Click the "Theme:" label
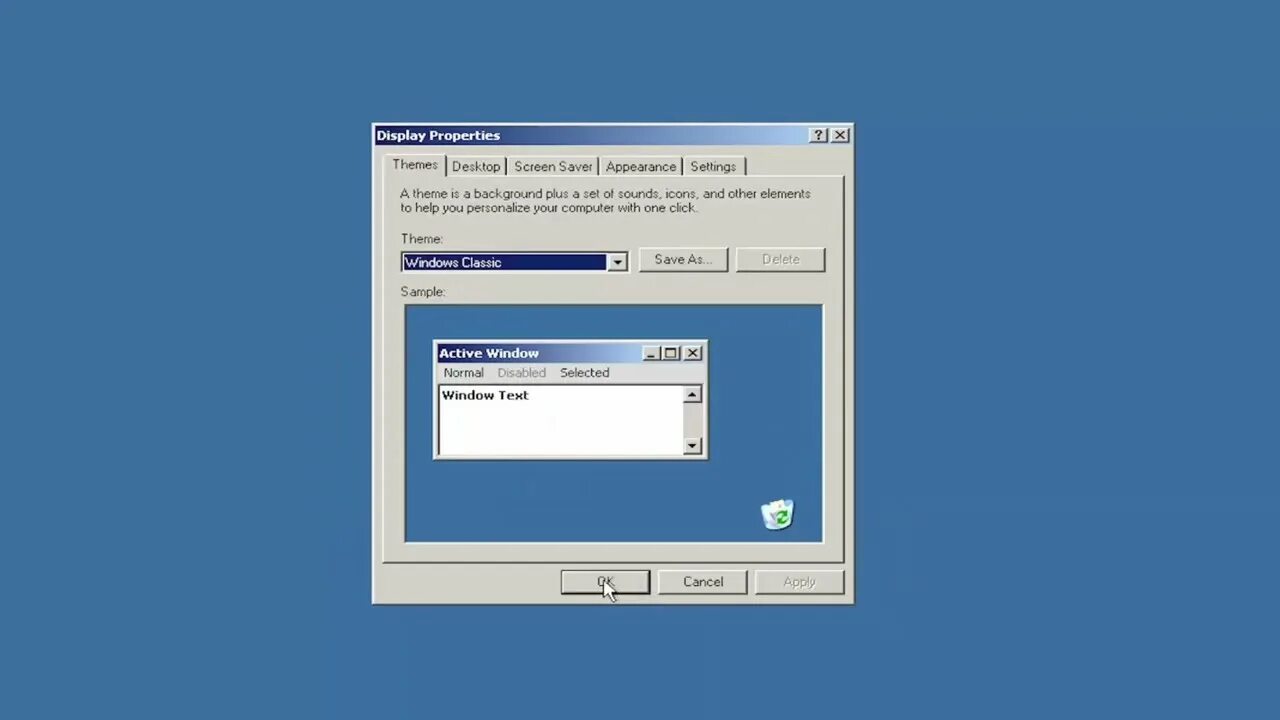Viewport: 1280px width, 720px height. 422,239
